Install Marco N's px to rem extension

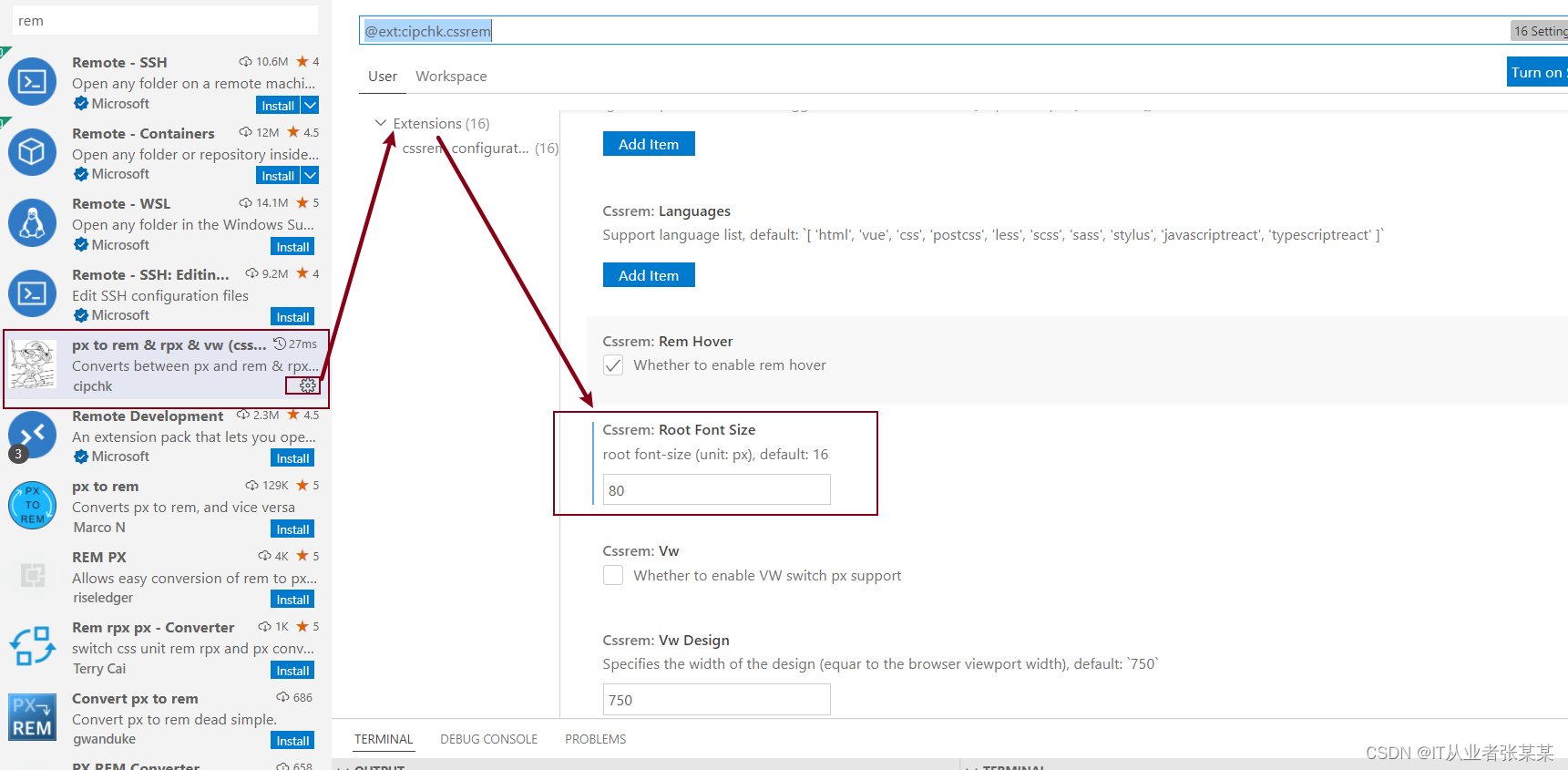coord(292,529)
